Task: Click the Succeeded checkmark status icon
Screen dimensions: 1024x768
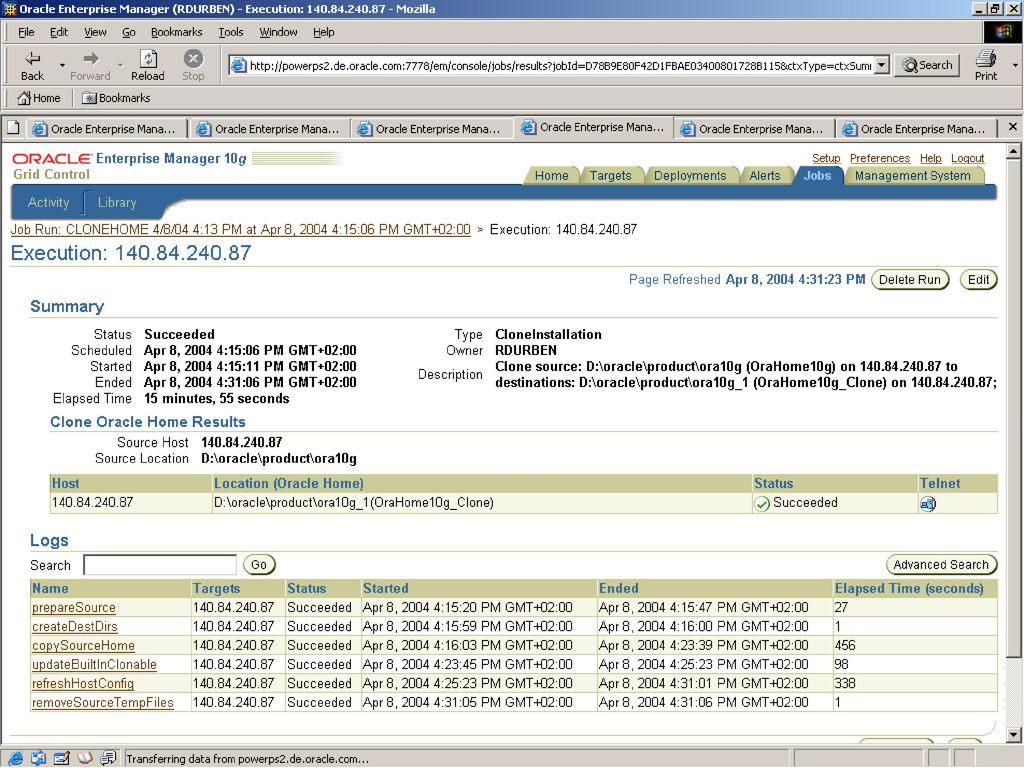Action: click(761, 504)
